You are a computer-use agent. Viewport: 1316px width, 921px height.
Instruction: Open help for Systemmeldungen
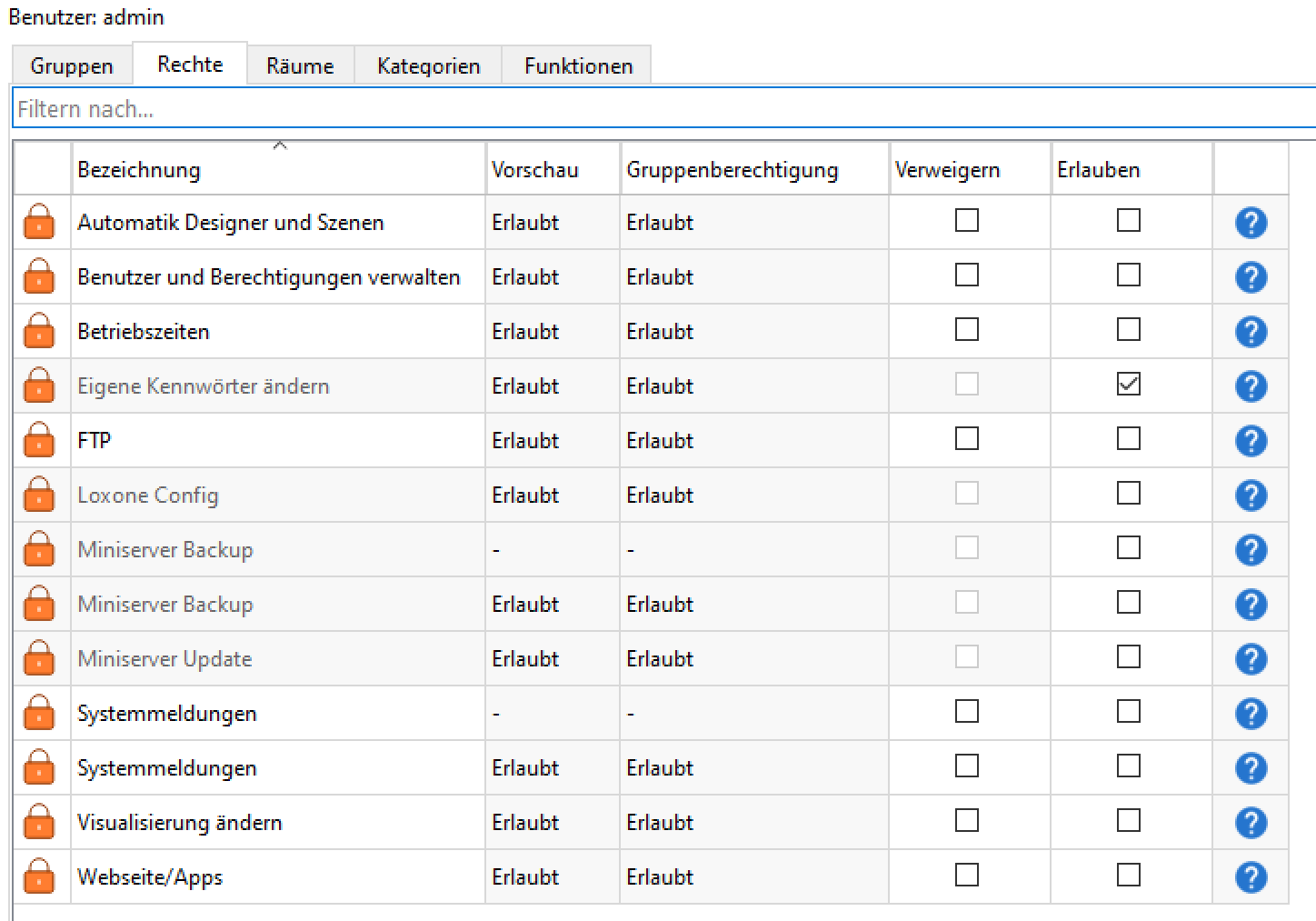click(x=1251, y=713)
